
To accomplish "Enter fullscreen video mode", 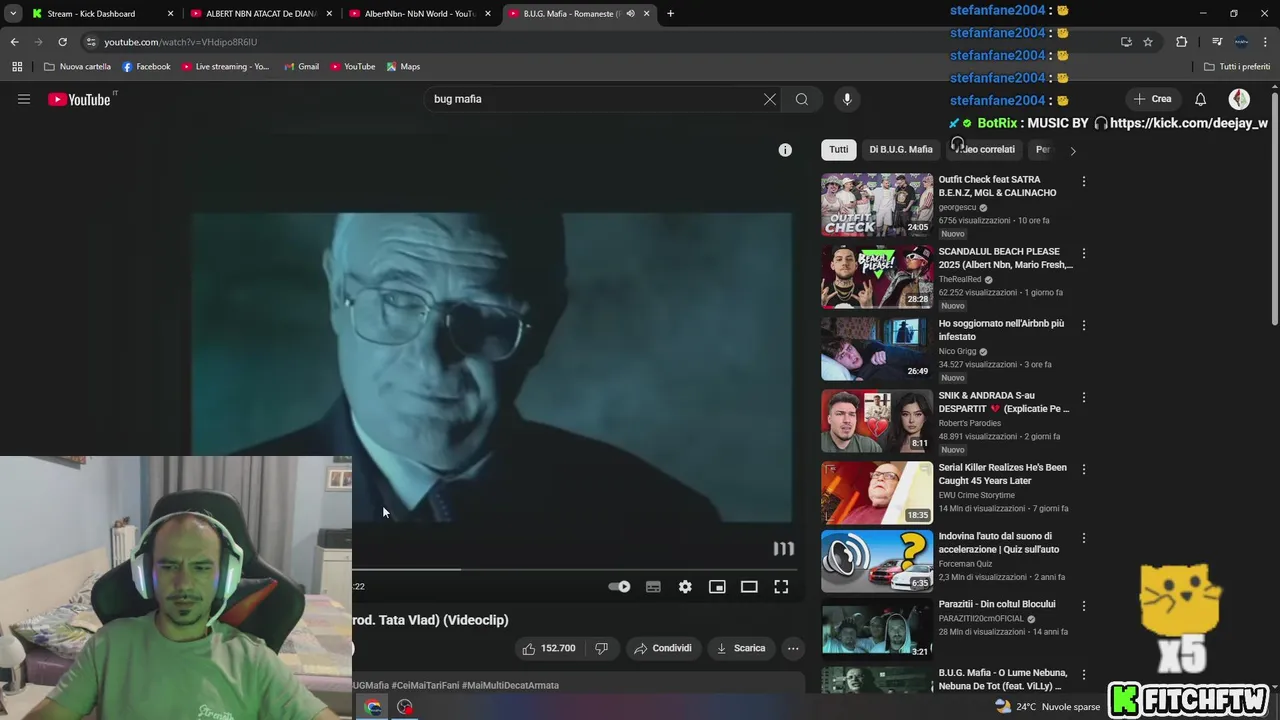I will [x=781, y=587].
